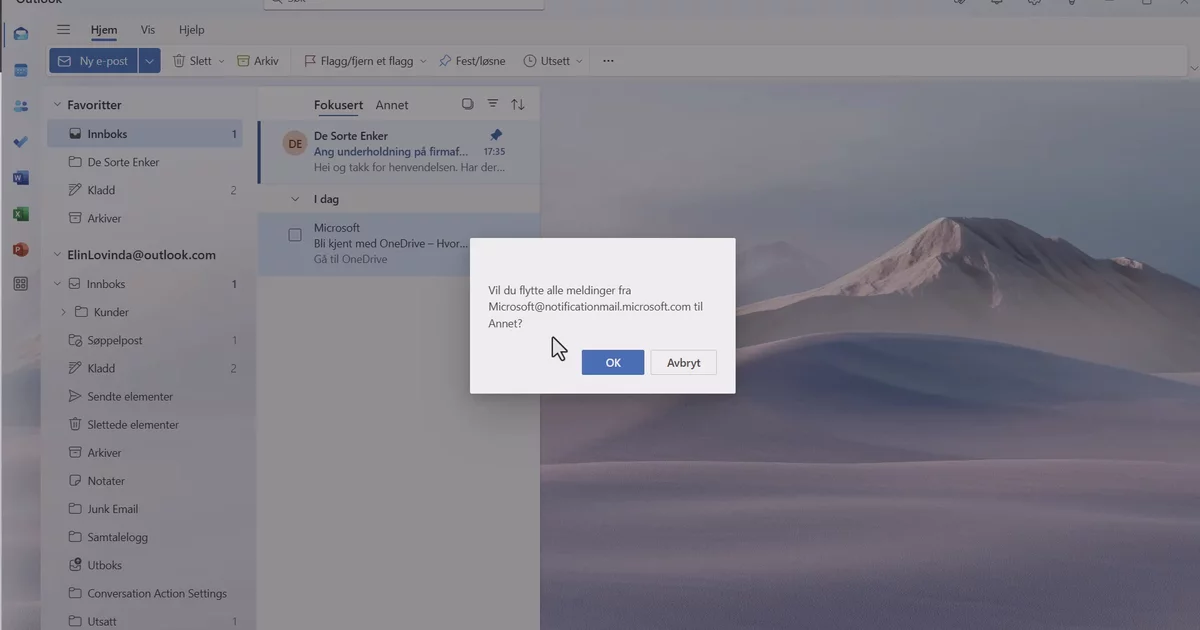Click Flagg/fjern et flagg toolbar button
The image size is (1200, 630).
[359, 61]
